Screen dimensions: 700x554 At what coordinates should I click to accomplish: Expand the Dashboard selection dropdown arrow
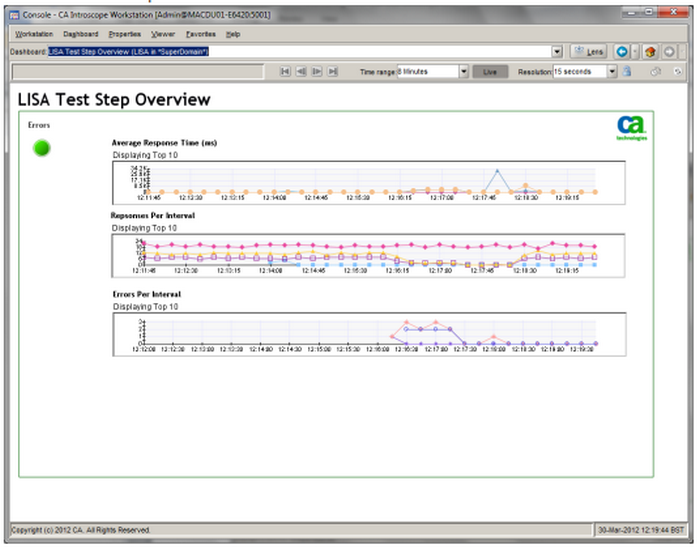click(x=557, y=52)
